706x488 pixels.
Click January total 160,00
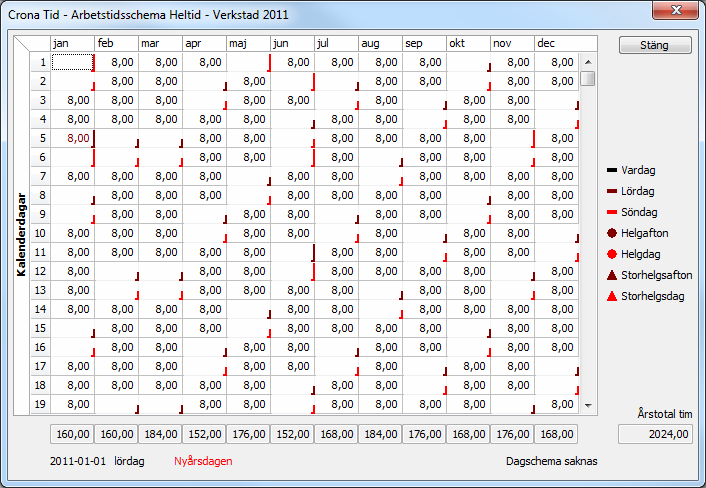pos(72,434)
